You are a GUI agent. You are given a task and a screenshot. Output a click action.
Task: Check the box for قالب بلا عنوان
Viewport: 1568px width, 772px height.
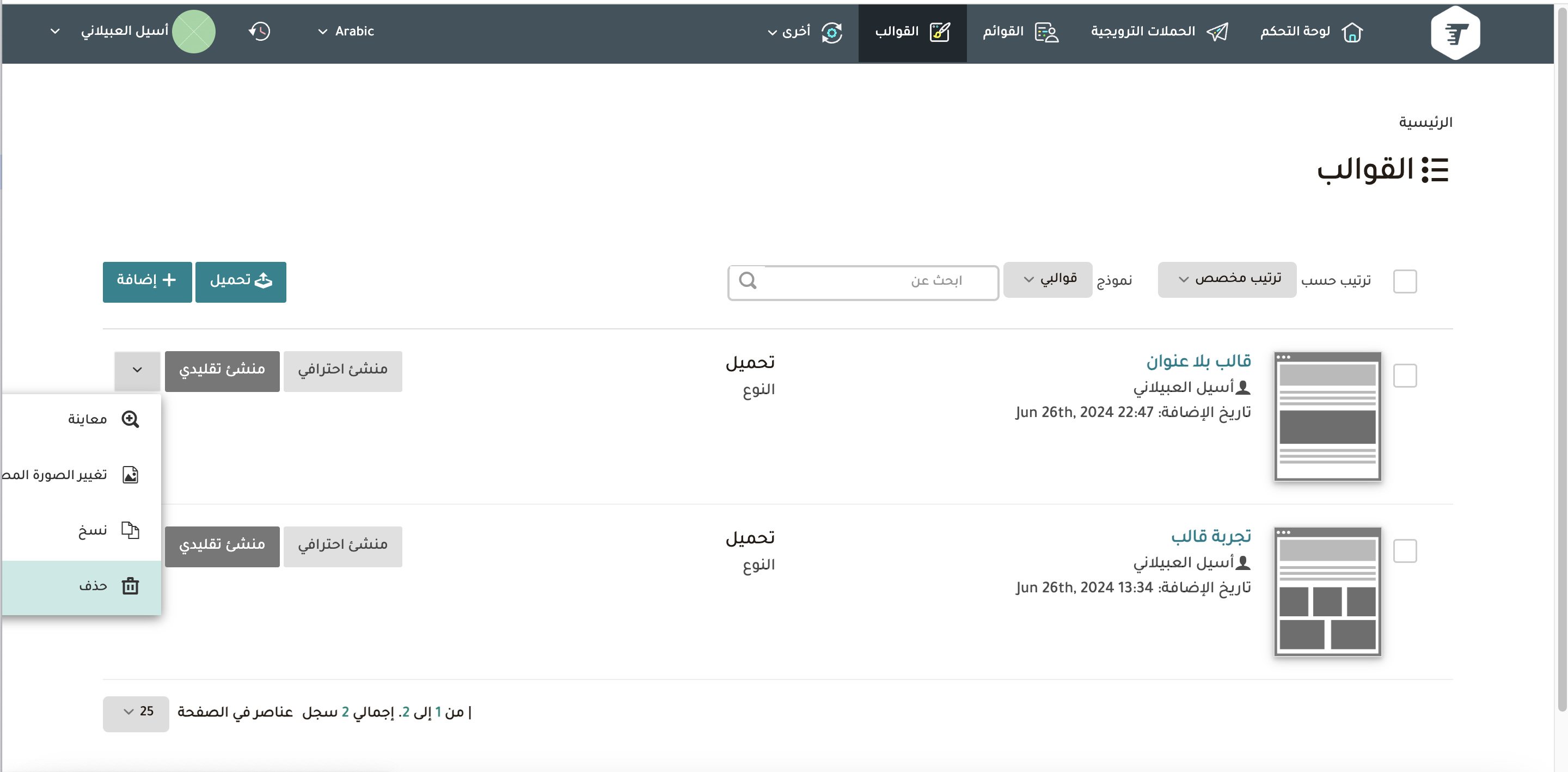1405,376
